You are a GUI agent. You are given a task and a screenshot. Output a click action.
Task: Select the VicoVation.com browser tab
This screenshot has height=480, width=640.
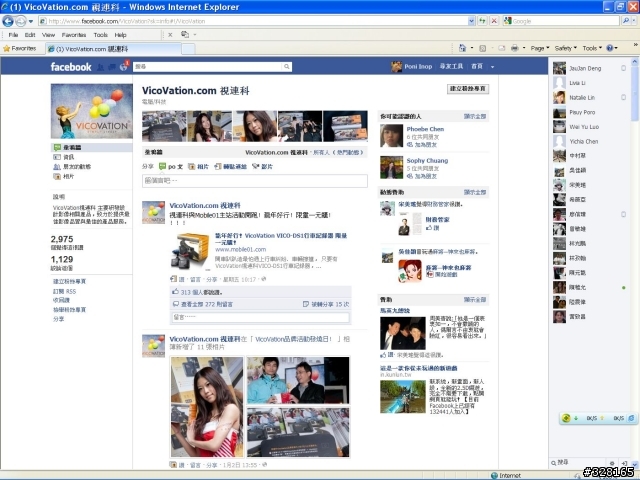click(x=113, y=49)
